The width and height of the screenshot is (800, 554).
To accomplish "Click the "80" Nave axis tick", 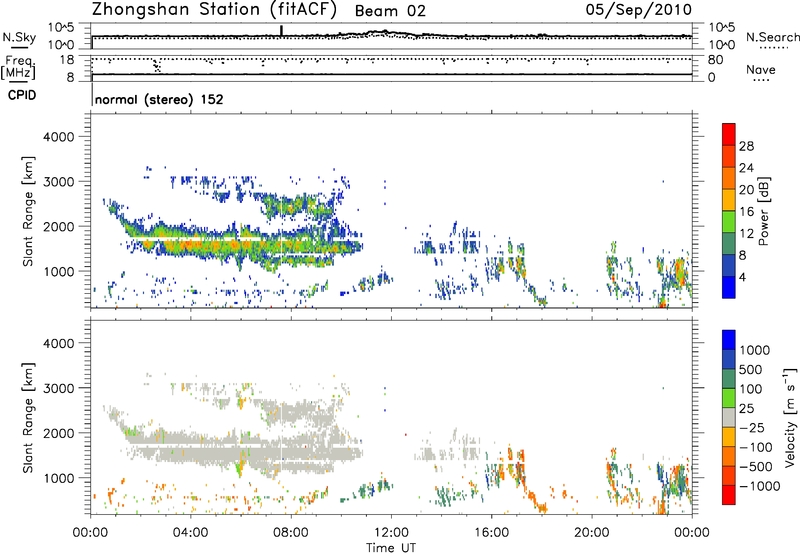I will click(715, 60).
